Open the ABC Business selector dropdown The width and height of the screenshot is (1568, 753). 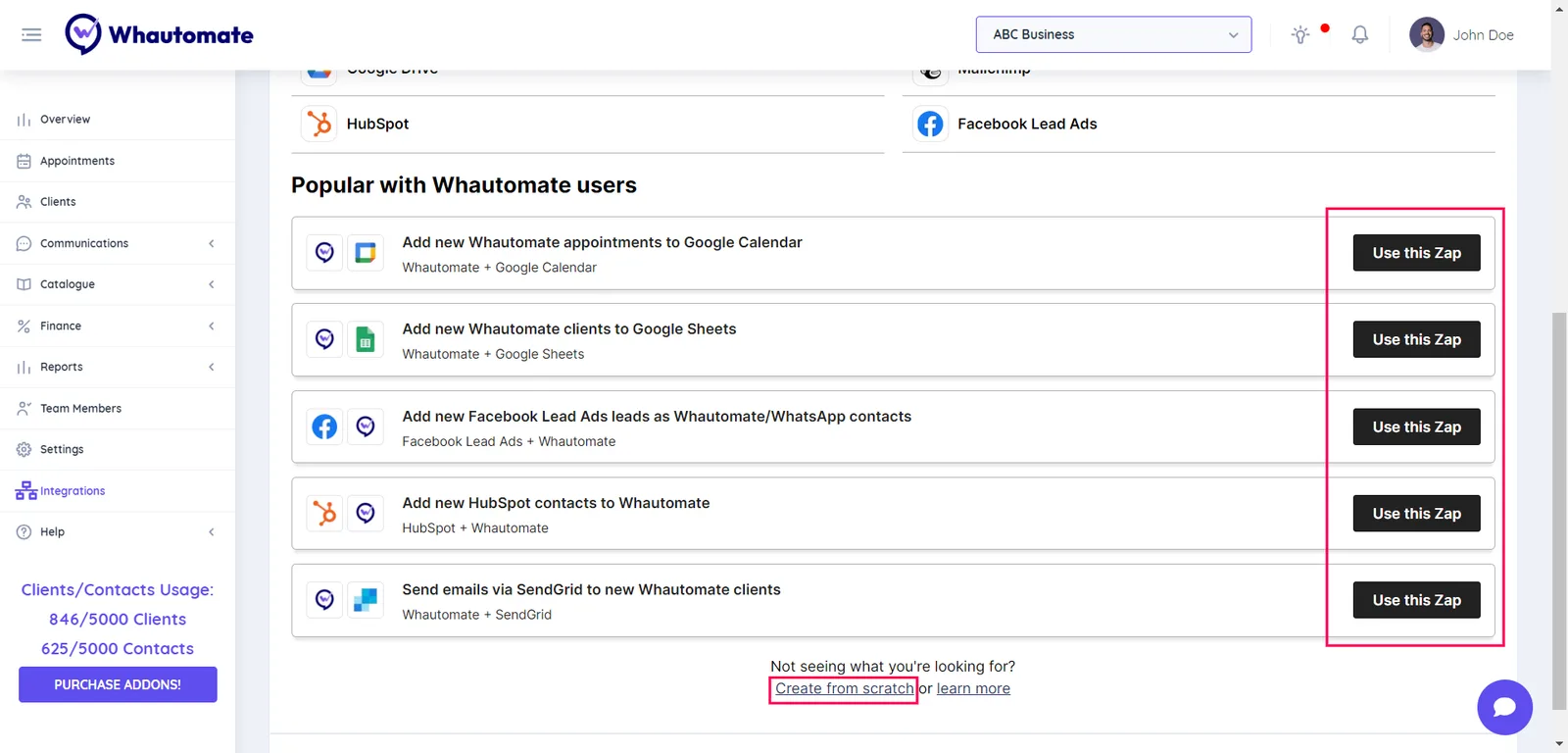point(1113,34)
